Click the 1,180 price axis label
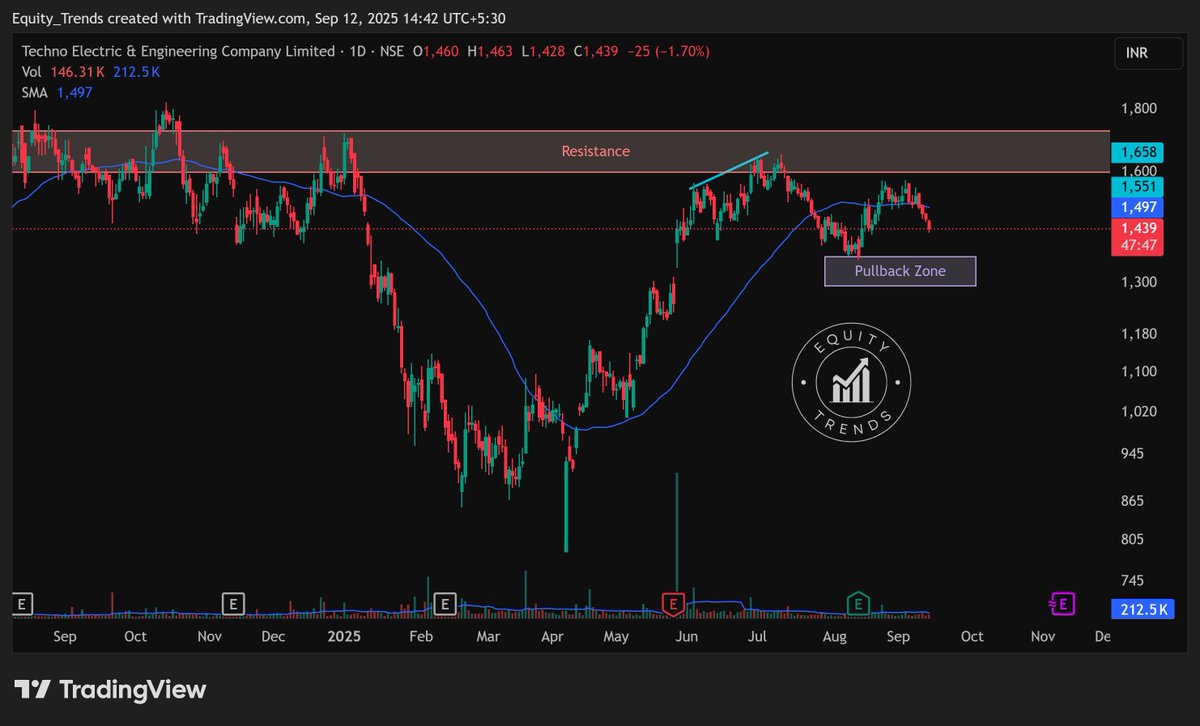Image resolution: width=1200 pixels, height=726 pixels. coord(1138,334)
